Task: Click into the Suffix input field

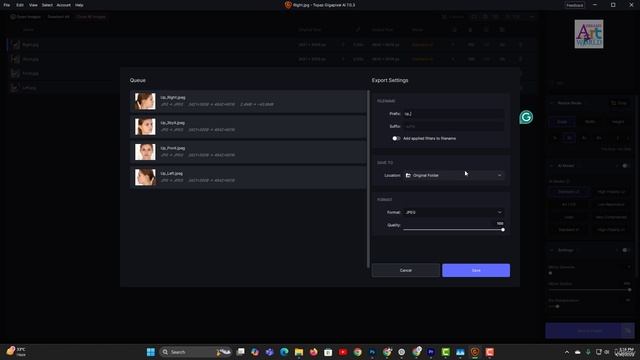Action: click(x=453, y=127)
